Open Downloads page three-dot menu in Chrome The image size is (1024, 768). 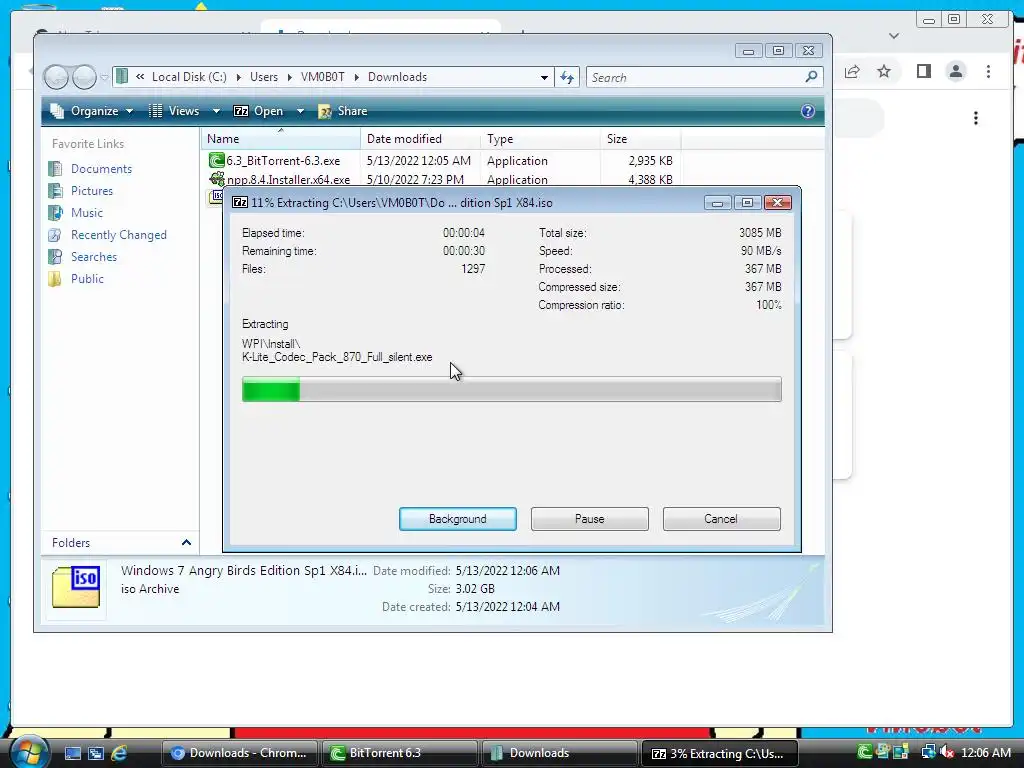(976, 118)
